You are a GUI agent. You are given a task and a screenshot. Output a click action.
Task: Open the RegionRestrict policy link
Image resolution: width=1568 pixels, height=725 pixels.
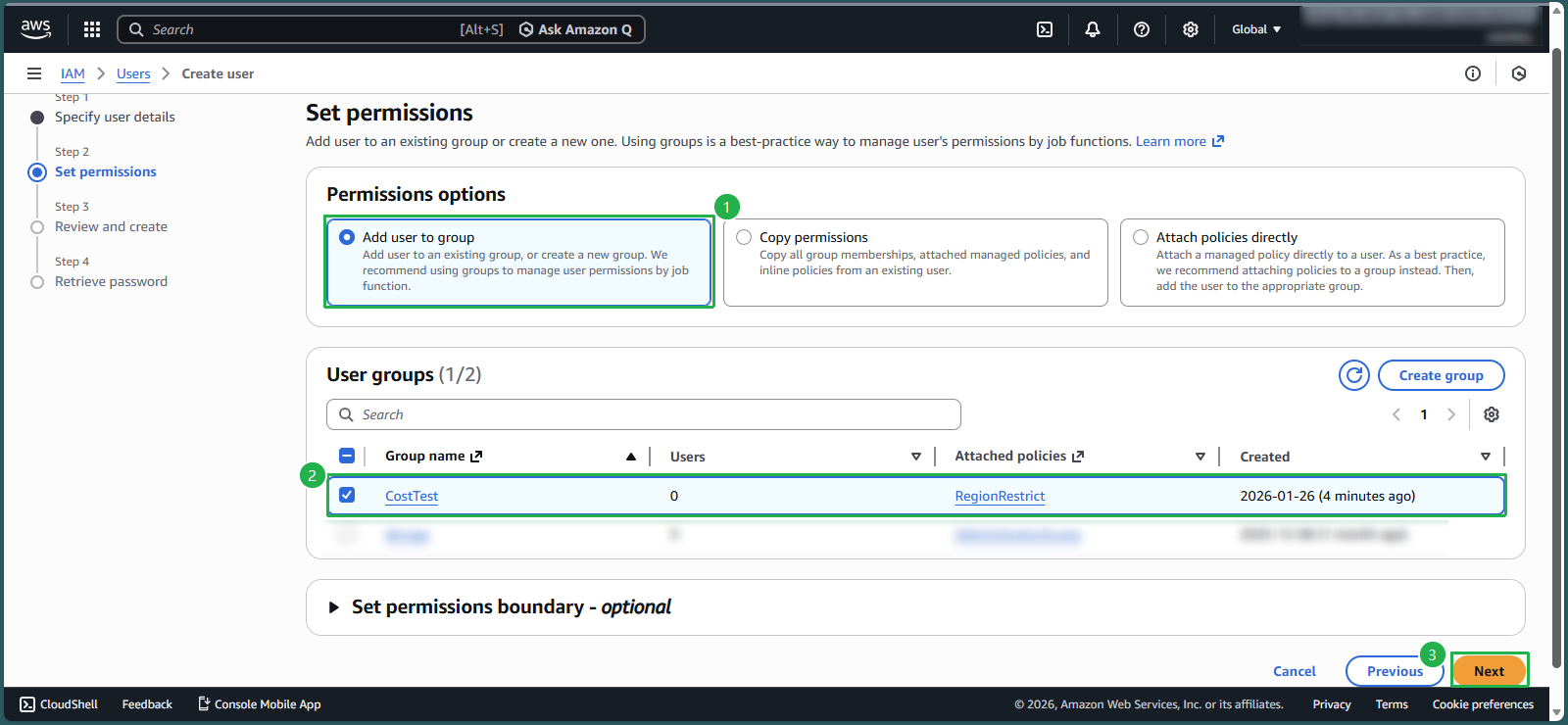pos(1000,496)
